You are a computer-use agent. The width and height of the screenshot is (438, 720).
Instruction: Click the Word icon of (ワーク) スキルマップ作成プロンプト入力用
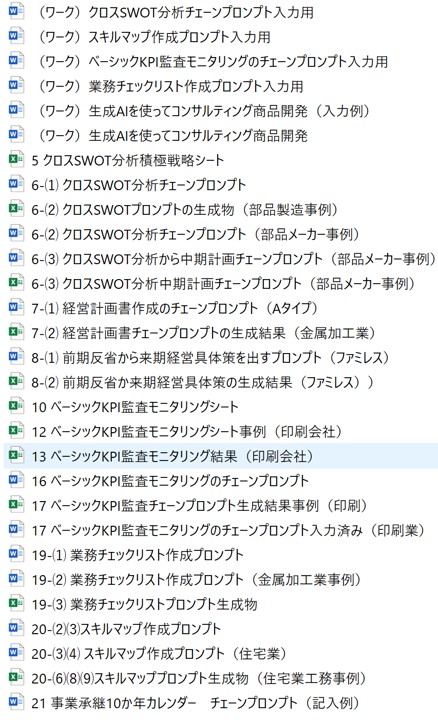[16, 36]
